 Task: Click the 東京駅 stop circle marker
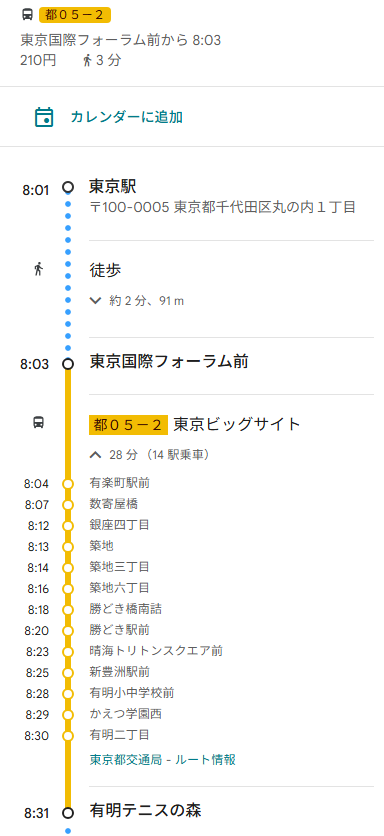click(x=68, y=187)
